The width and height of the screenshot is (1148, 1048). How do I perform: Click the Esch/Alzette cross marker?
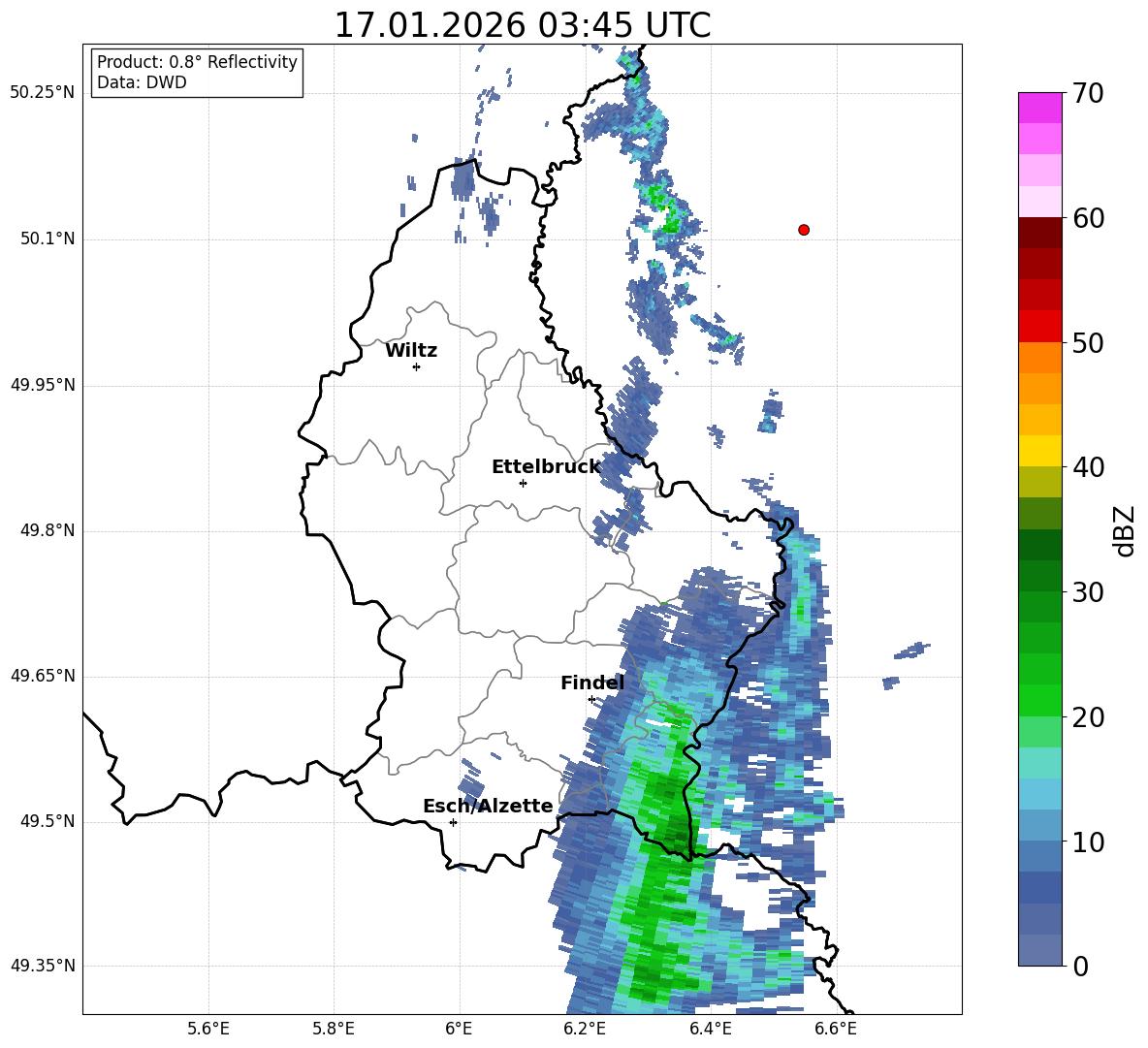pos(453,822)
